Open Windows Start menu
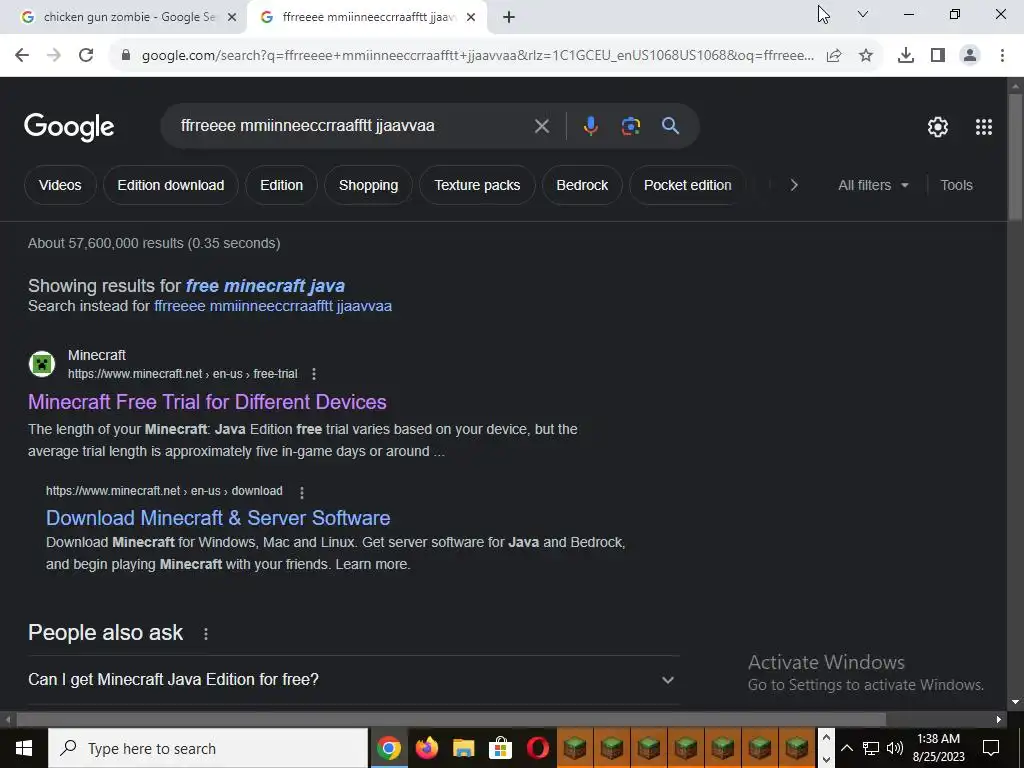 tap(24, 748)
